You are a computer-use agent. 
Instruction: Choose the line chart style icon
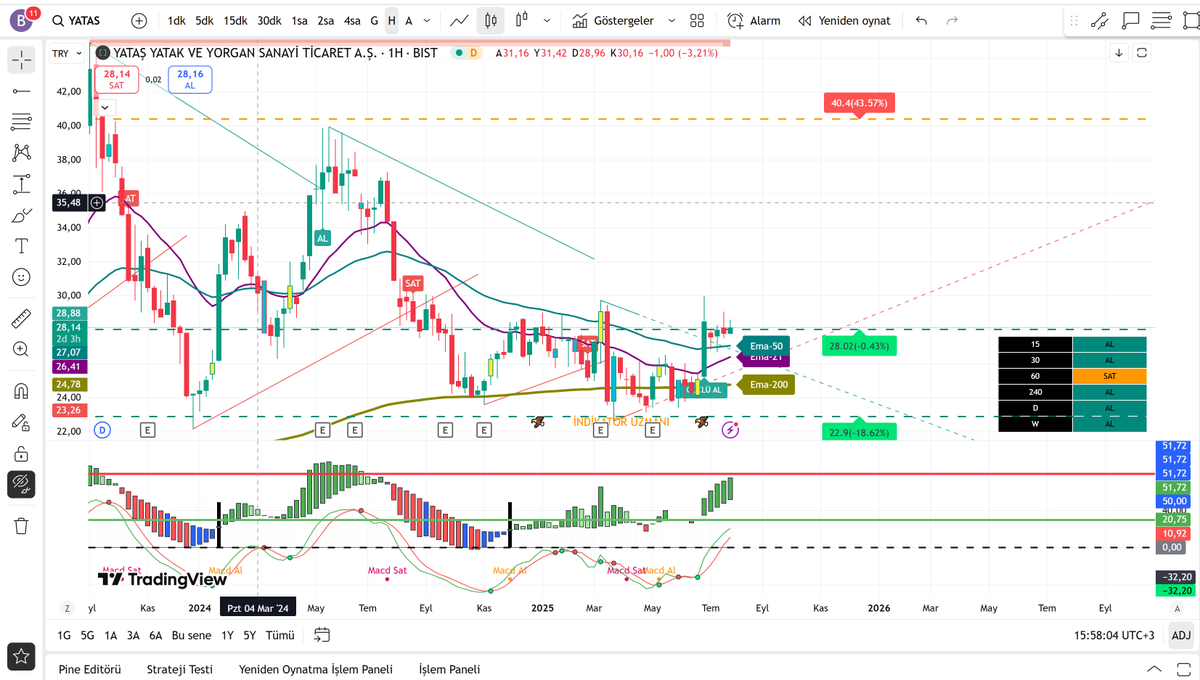[x=461, y=20]
